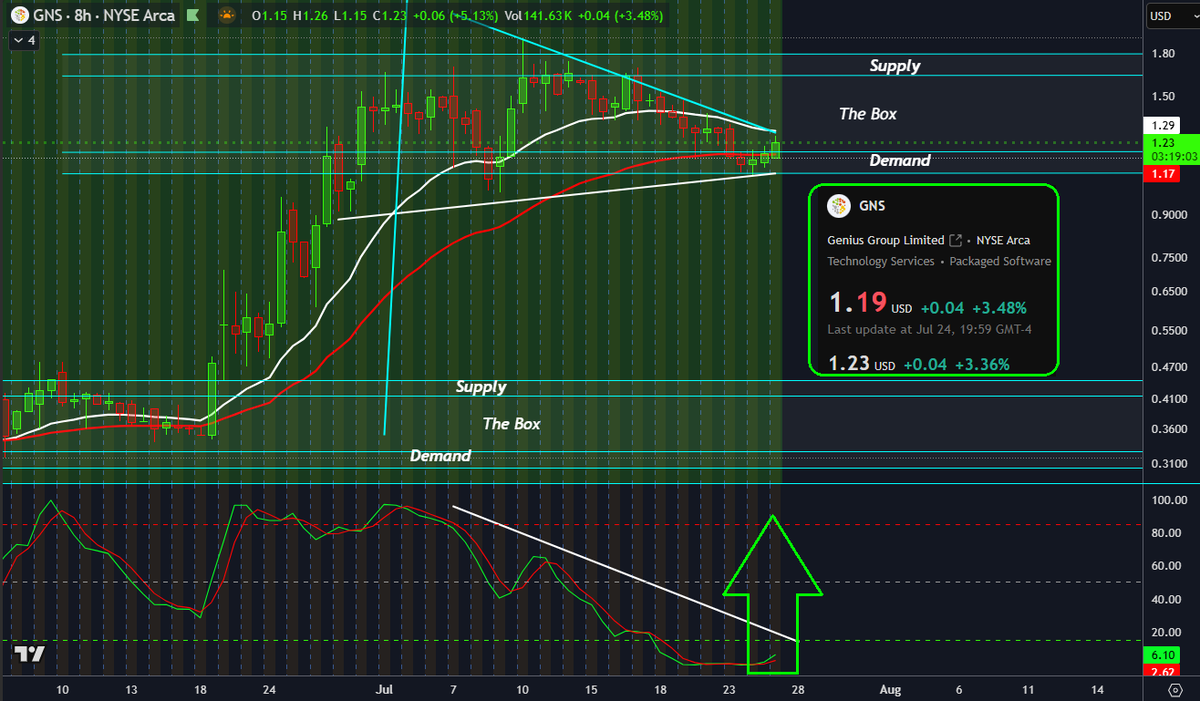Click the 1.50 price axis label

click(x=1162, y=96)
